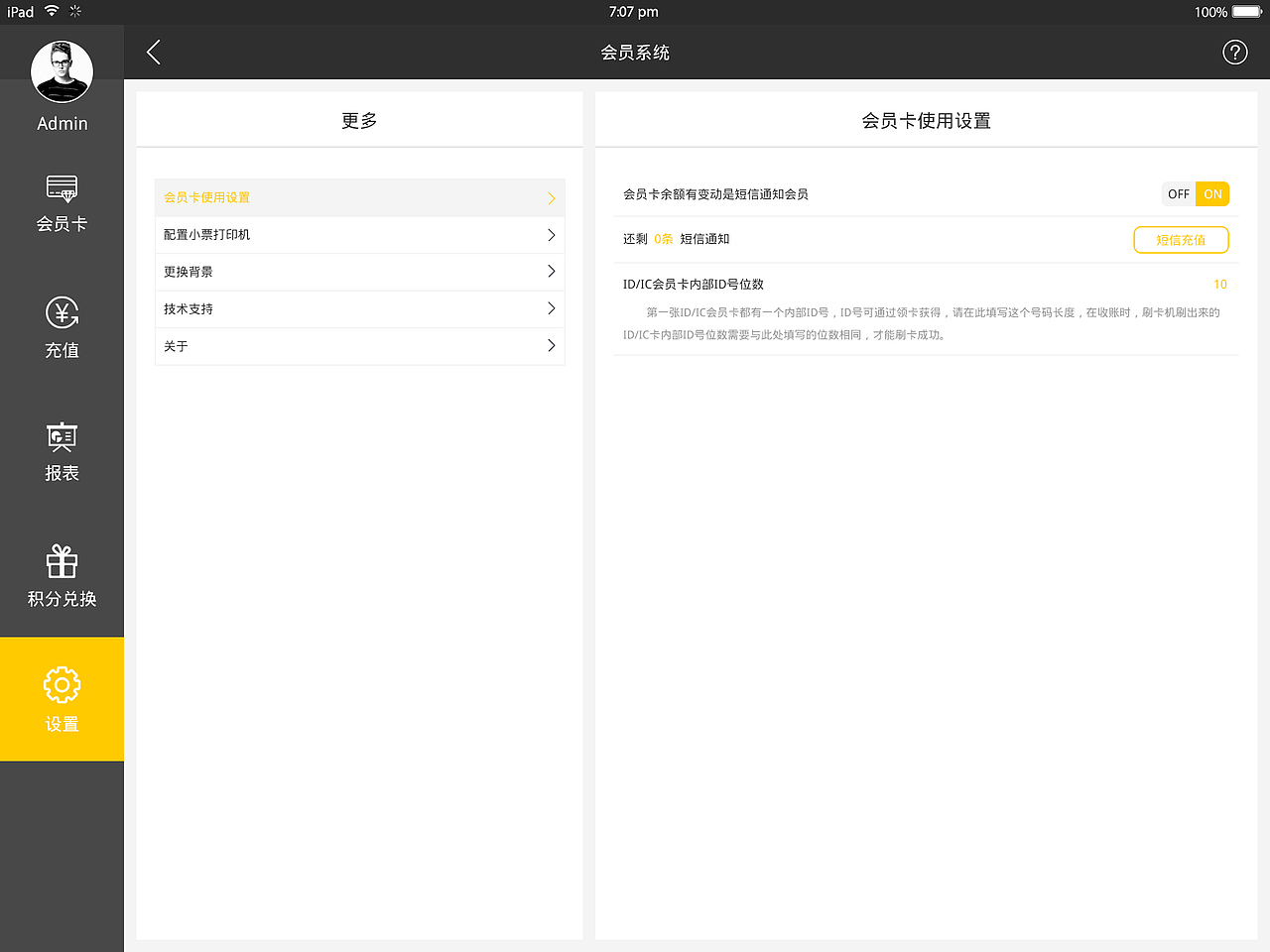Expand the 更换背景 option chevron
The height and width of the screenshot is (952, 1270).
[552, 272]
